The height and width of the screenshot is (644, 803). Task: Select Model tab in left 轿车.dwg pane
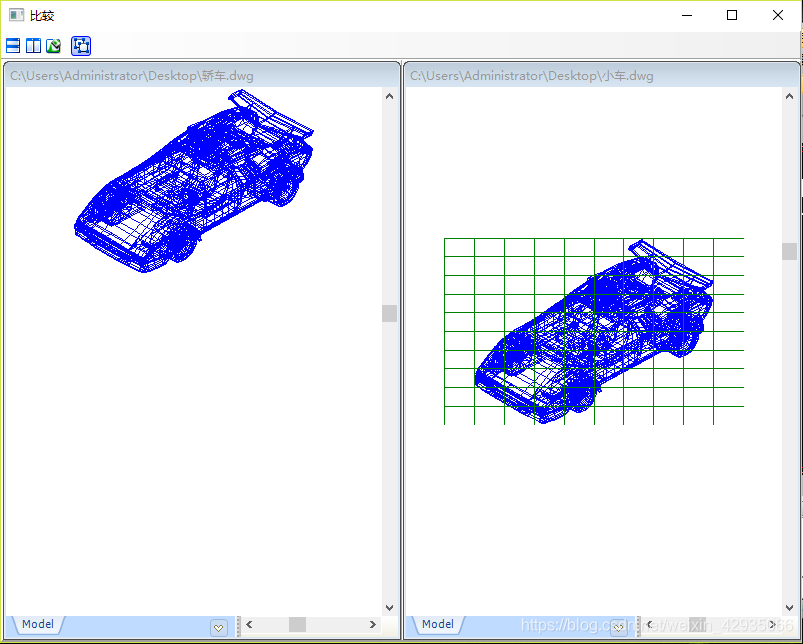(x=38, y=624)
